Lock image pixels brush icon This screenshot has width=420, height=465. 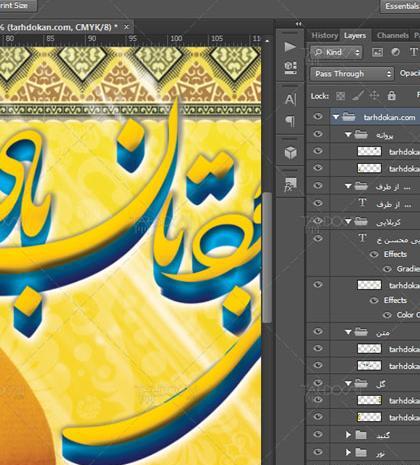coord(358,96)
